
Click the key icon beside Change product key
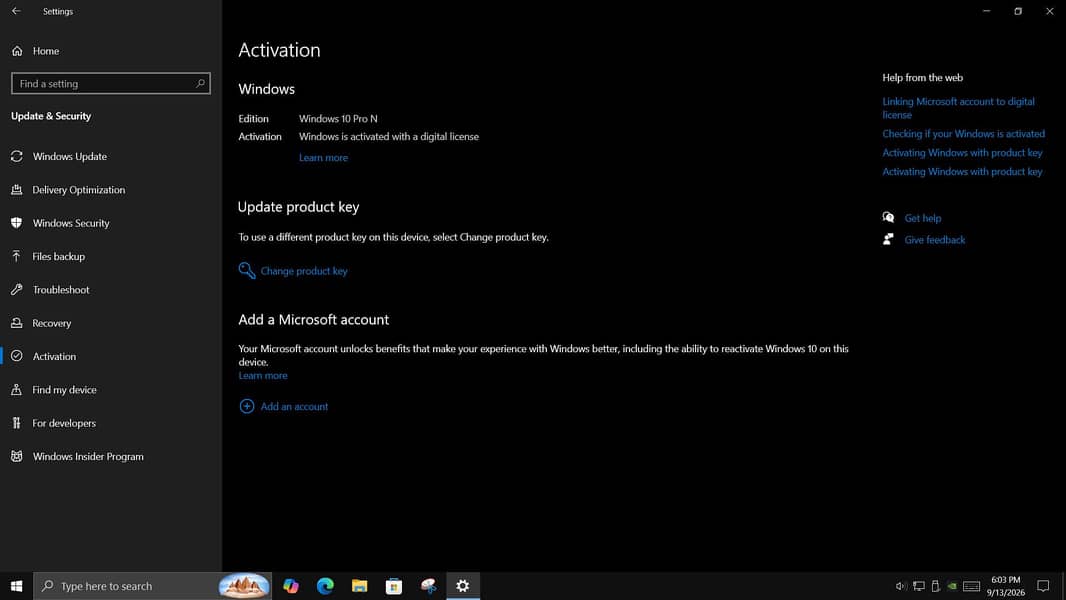tap(247, 270)
